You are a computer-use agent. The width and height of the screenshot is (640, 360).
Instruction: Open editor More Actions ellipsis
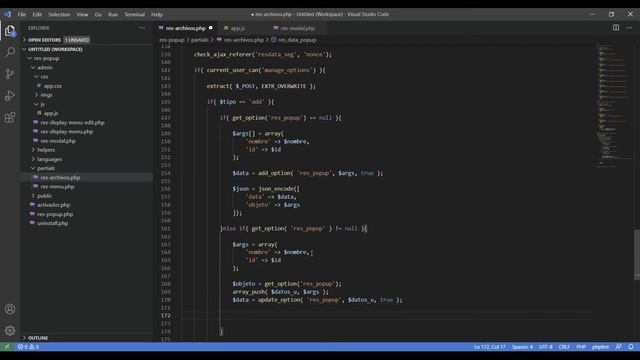tap(629, 28)
